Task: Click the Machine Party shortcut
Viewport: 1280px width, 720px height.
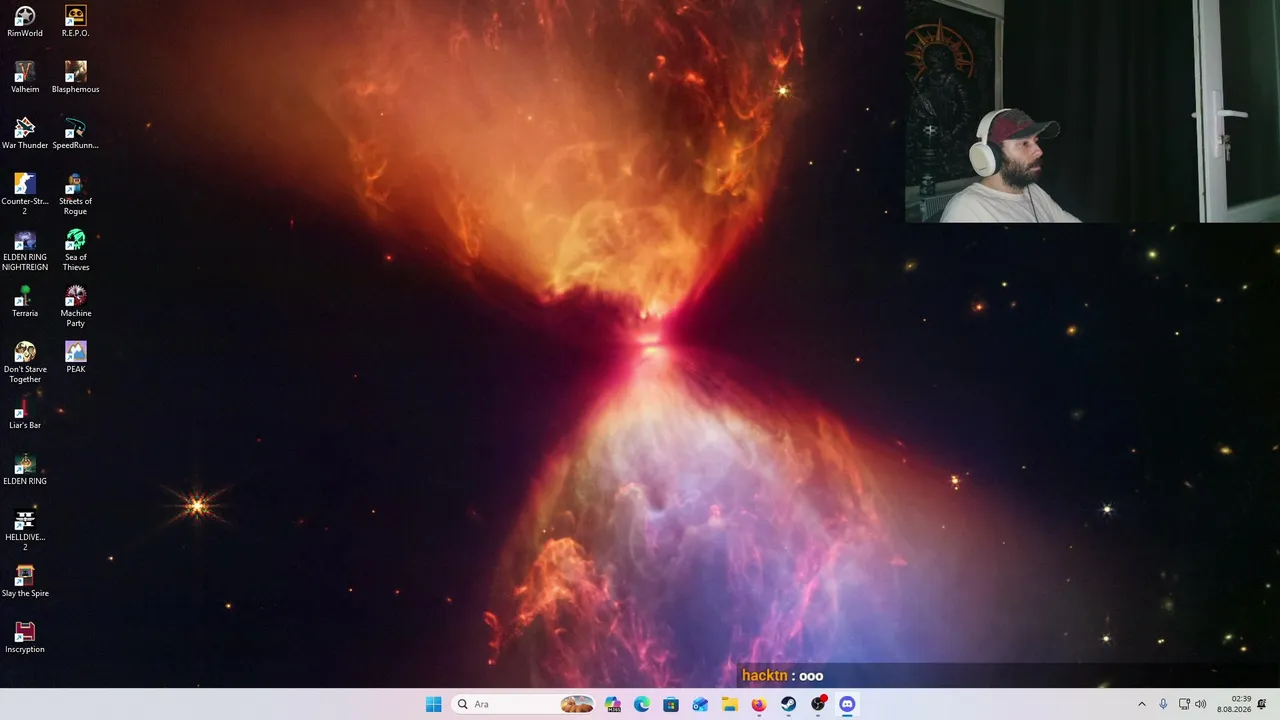Action: 76,307
